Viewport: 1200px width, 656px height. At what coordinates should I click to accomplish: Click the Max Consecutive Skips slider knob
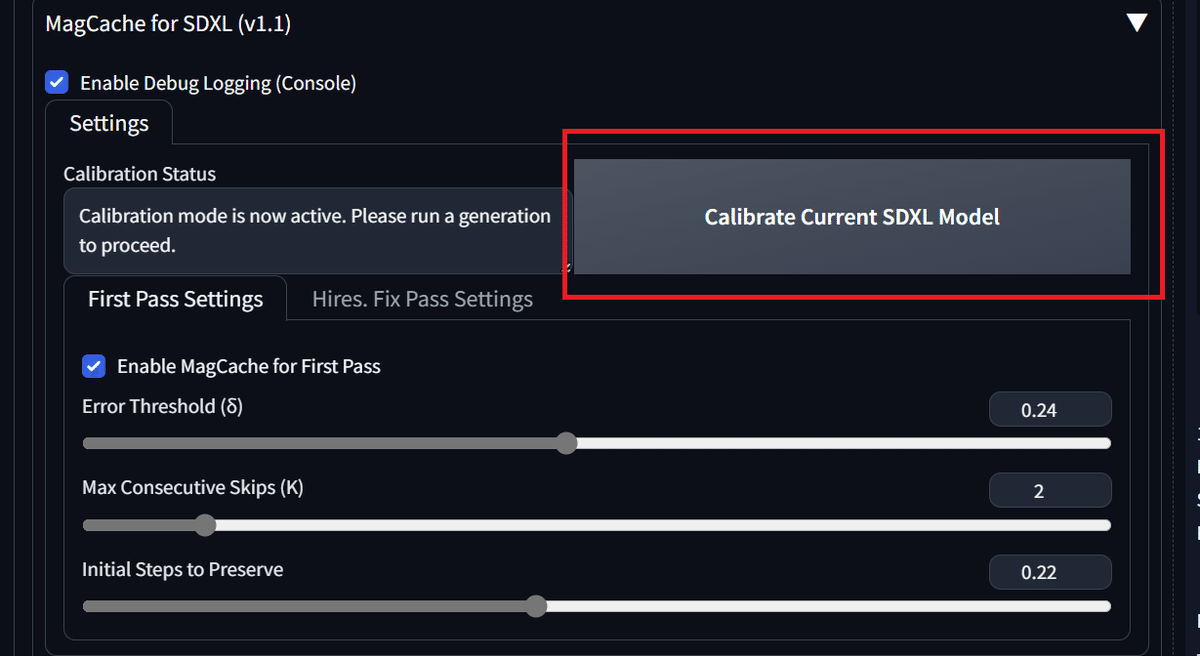click(x=205, y=525)
